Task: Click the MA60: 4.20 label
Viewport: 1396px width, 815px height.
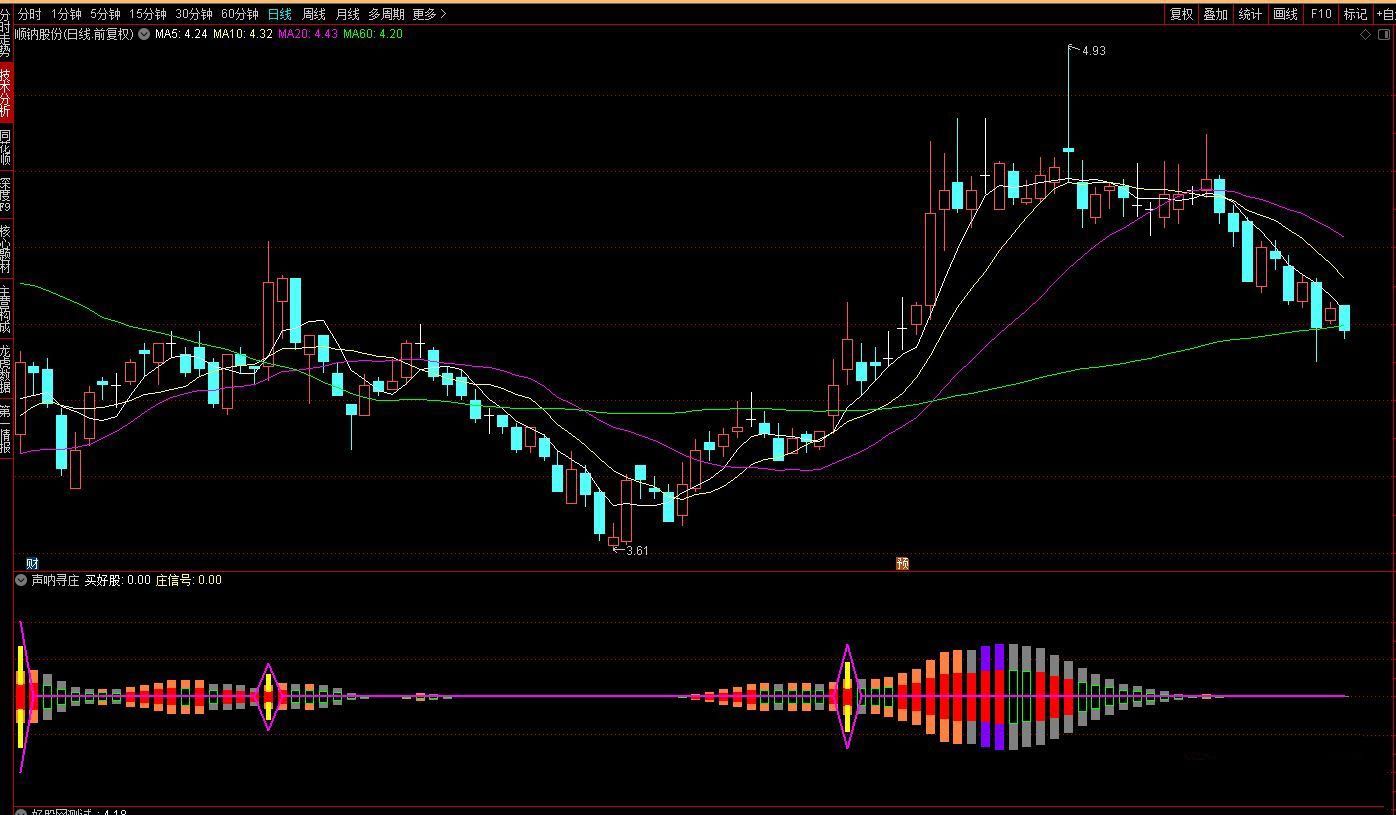Action: pyautogui.click(x=373, y=34)
